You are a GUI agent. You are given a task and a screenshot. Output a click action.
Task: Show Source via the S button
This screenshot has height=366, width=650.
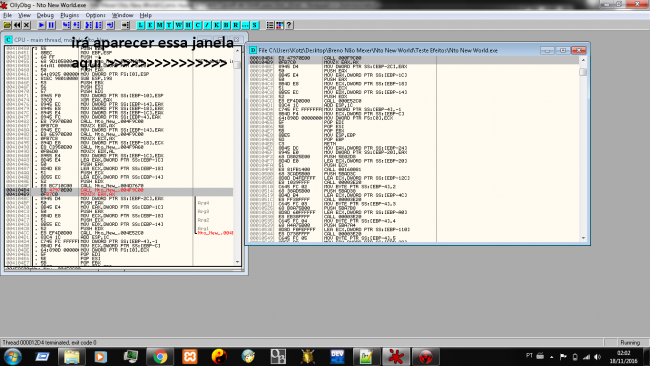pyautogui.click(x=255, y=25)
